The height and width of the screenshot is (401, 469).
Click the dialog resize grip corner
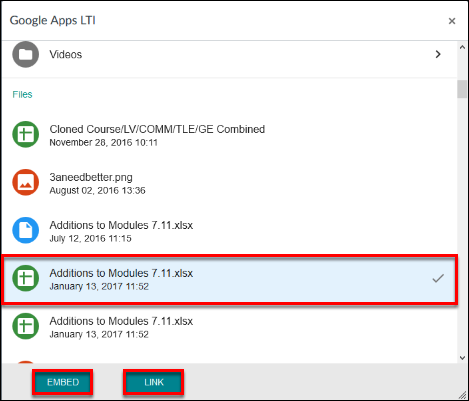(x=462, y=395)
